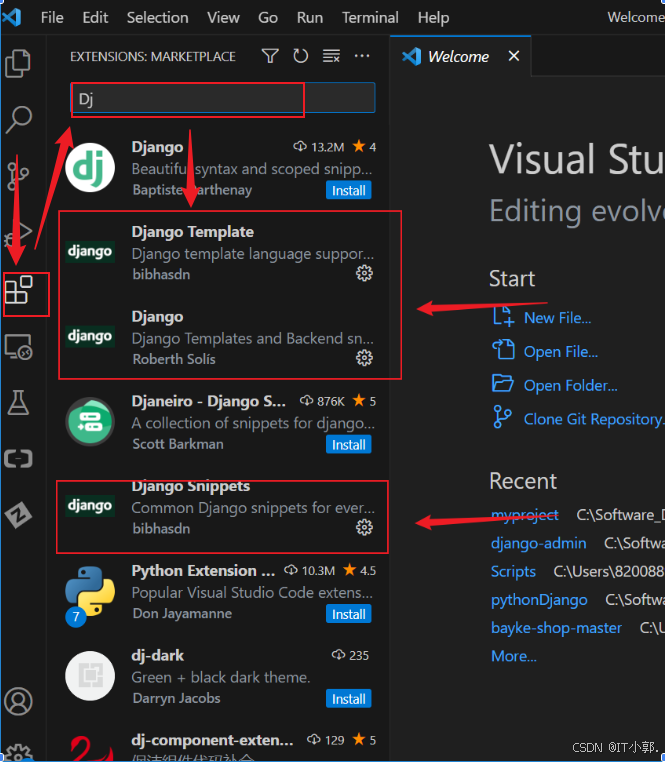665x762 pixels.
Task: Open the Run menu
Action: pyautogui.click(x=310, y=17)
